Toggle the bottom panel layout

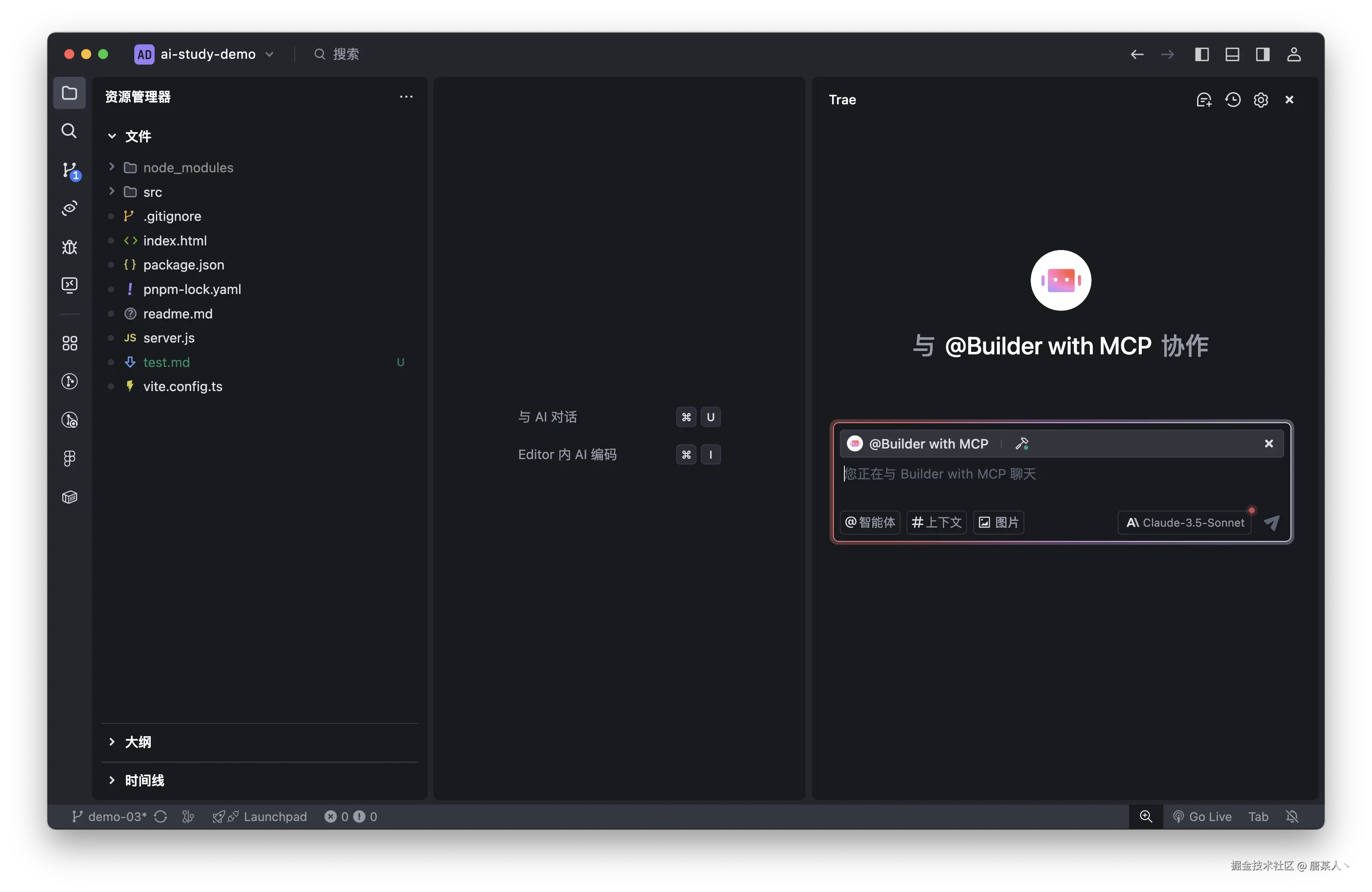tap(1232, 54)
